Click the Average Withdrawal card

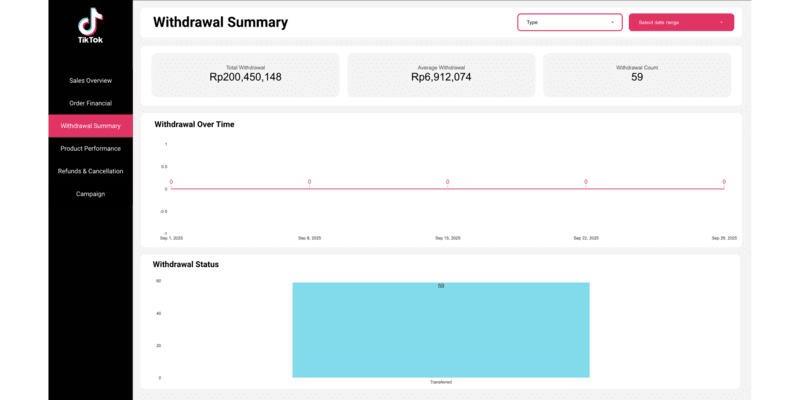coord(441,74)
